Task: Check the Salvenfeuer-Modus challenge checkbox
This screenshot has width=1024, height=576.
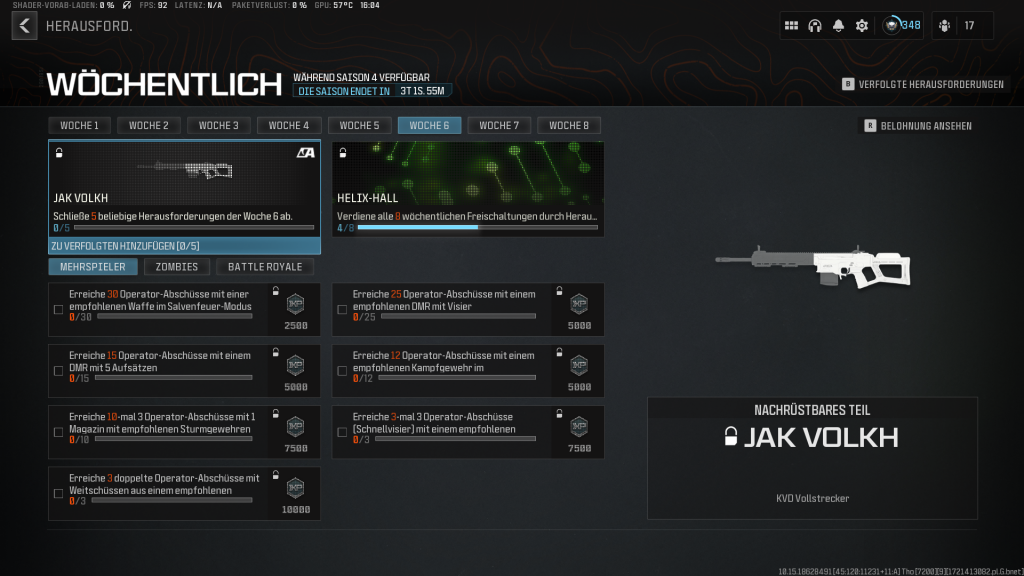Action: [58, 310]
